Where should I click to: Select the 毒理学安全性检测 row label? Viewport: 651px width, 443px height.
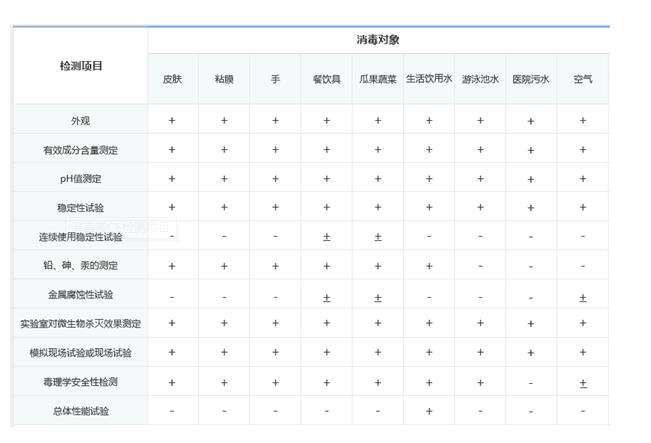80,382
